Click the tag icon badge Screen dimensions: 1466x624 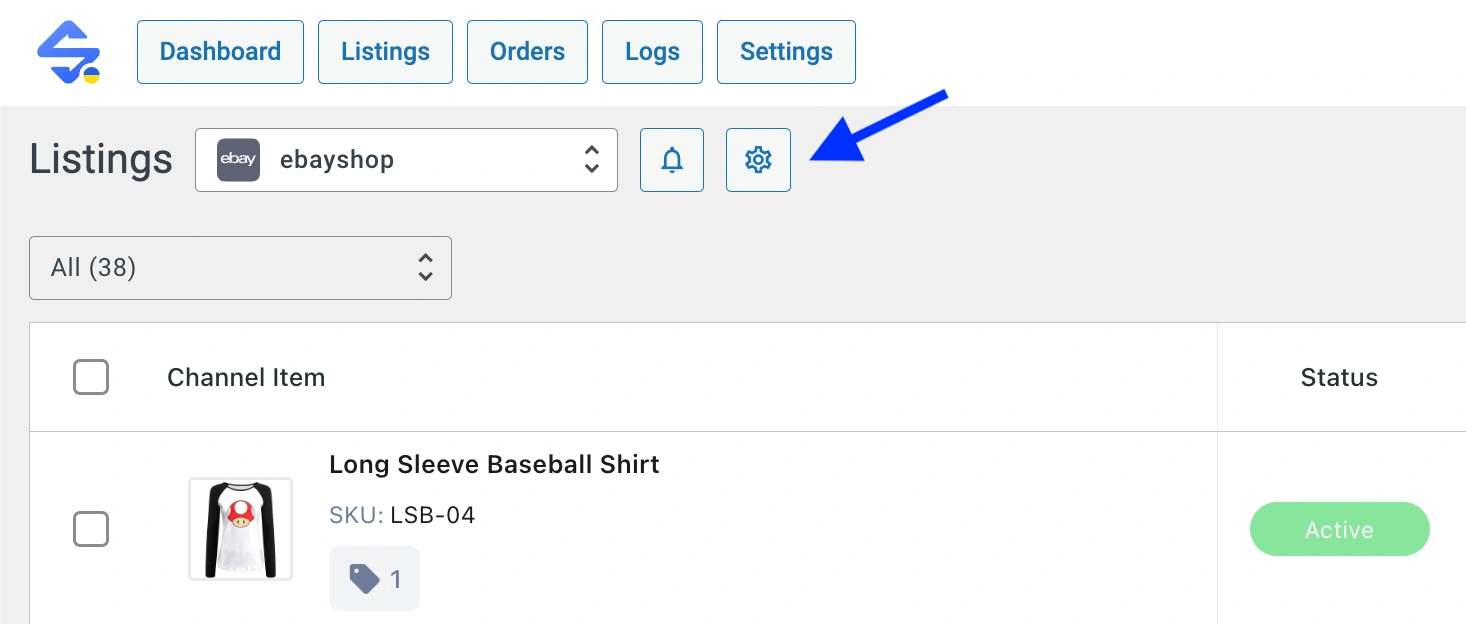point(374,578)
